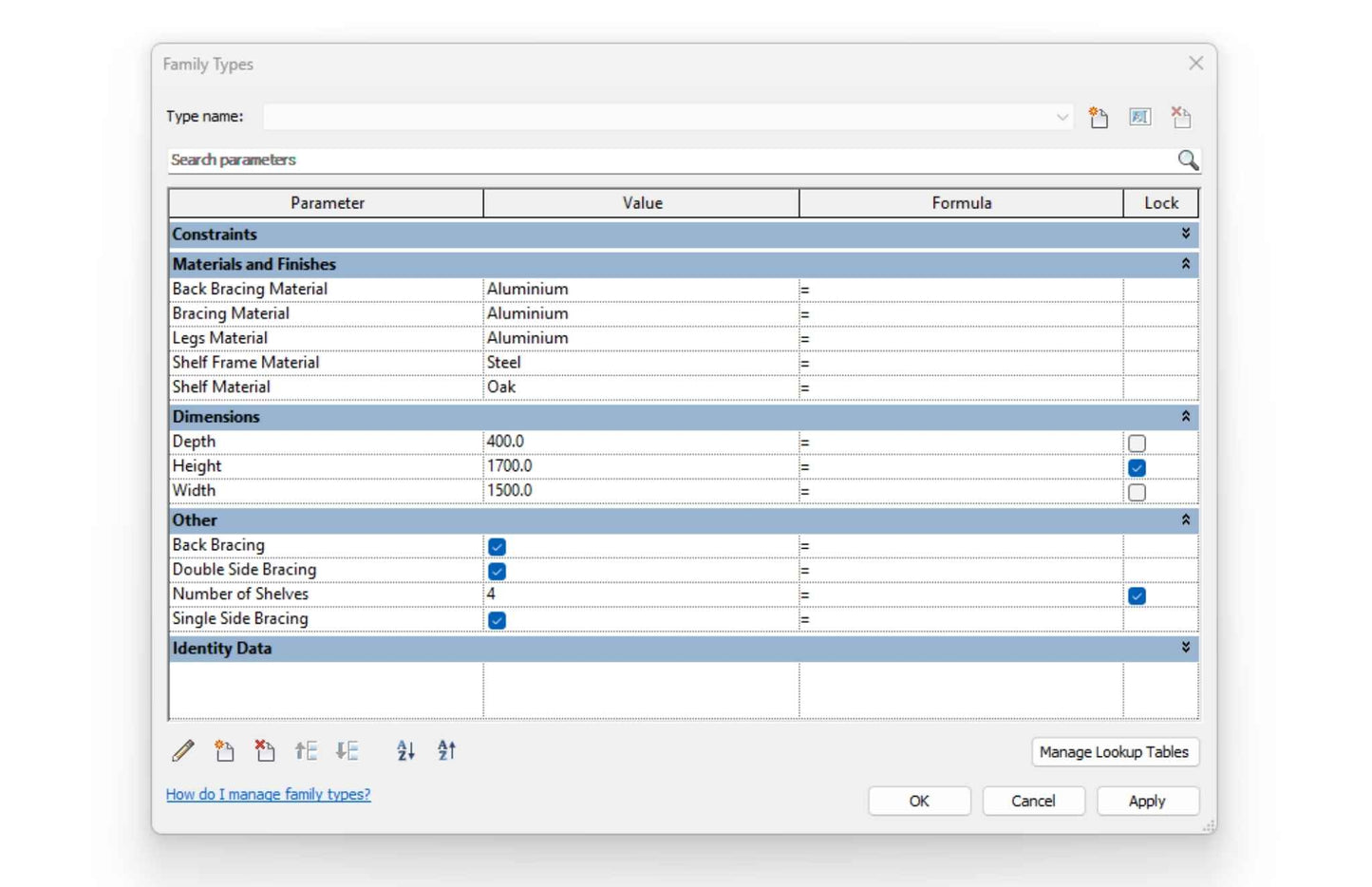The image size is (1372, 887).
Task: Expand the Identity Data section
Action: click(1185, 648)
